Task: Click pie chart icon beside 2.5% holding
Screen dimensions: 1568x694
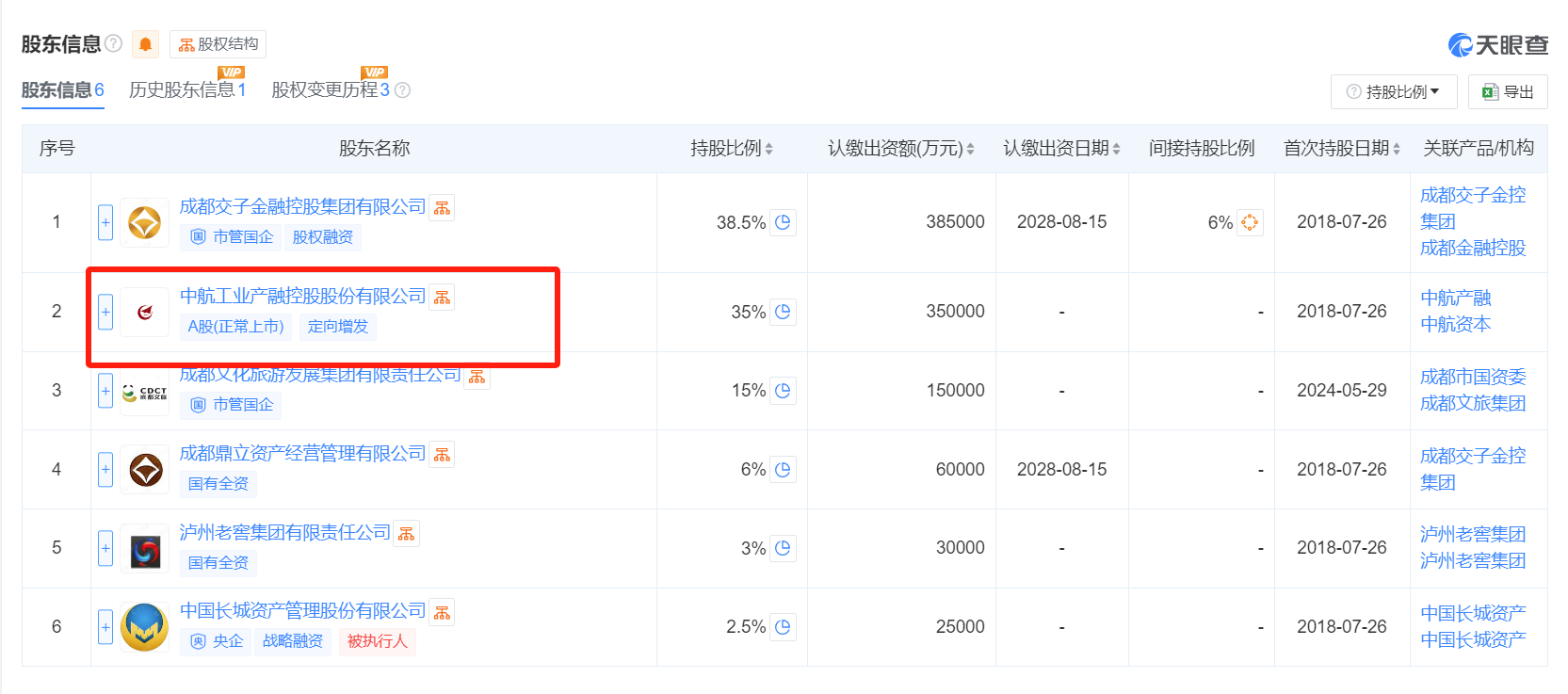Action: tap(783, 627)
